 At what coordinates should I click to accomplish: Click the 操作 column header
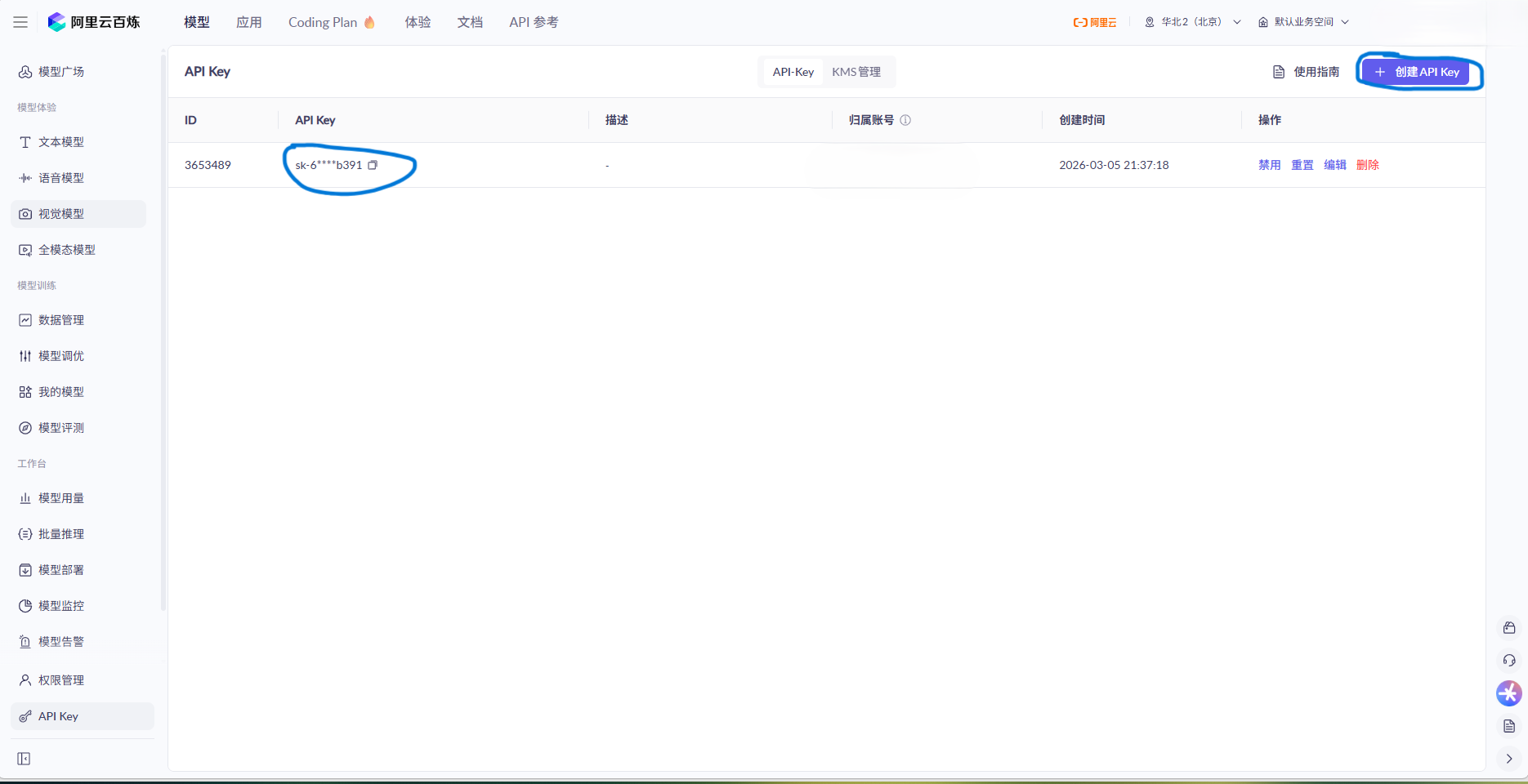click(x=1270, y=120)
